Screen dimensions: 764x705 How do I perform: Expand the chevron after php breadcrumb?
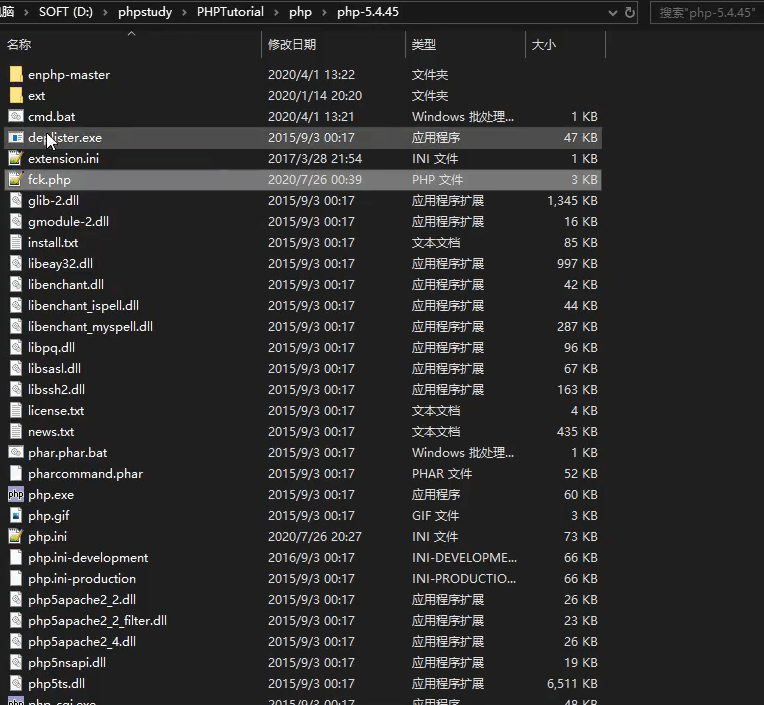324,12
